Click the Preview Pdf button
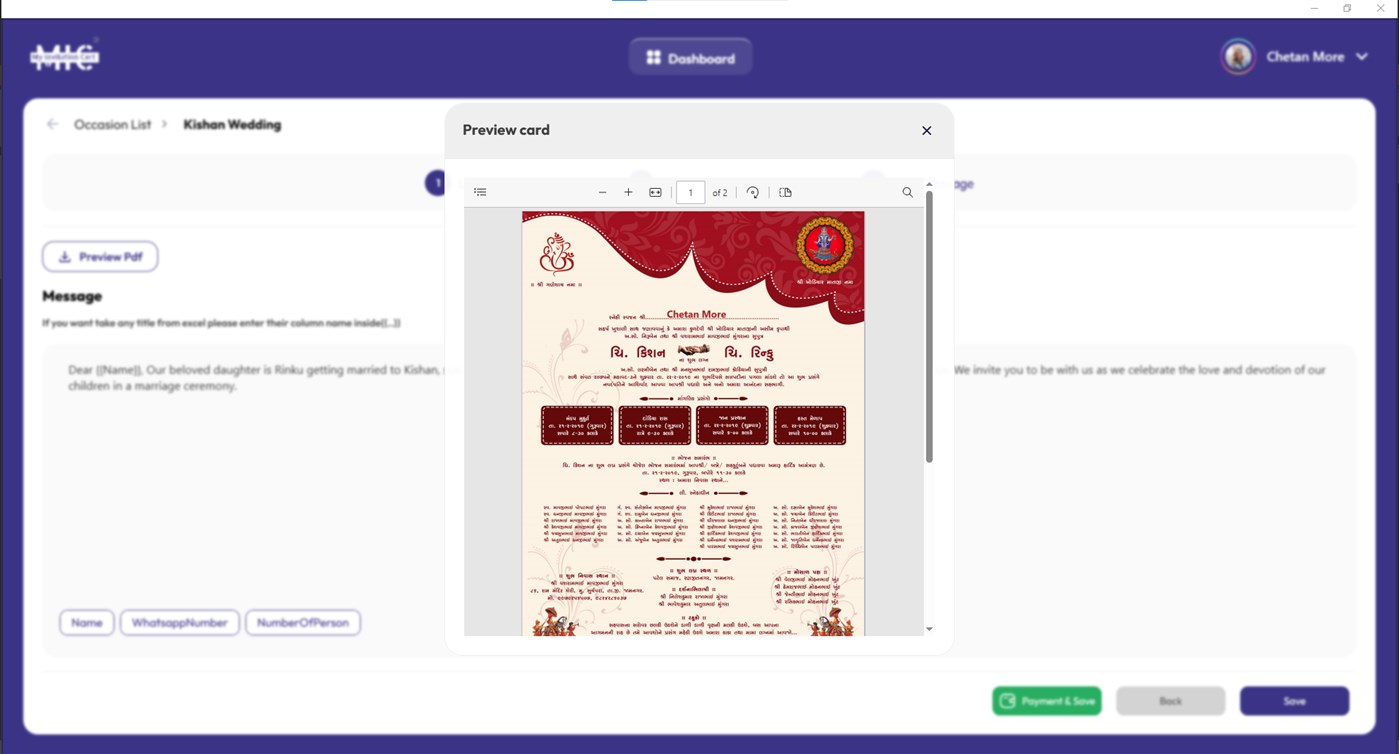This screenshot has height=754, width=1399. (x=100, y=256)
